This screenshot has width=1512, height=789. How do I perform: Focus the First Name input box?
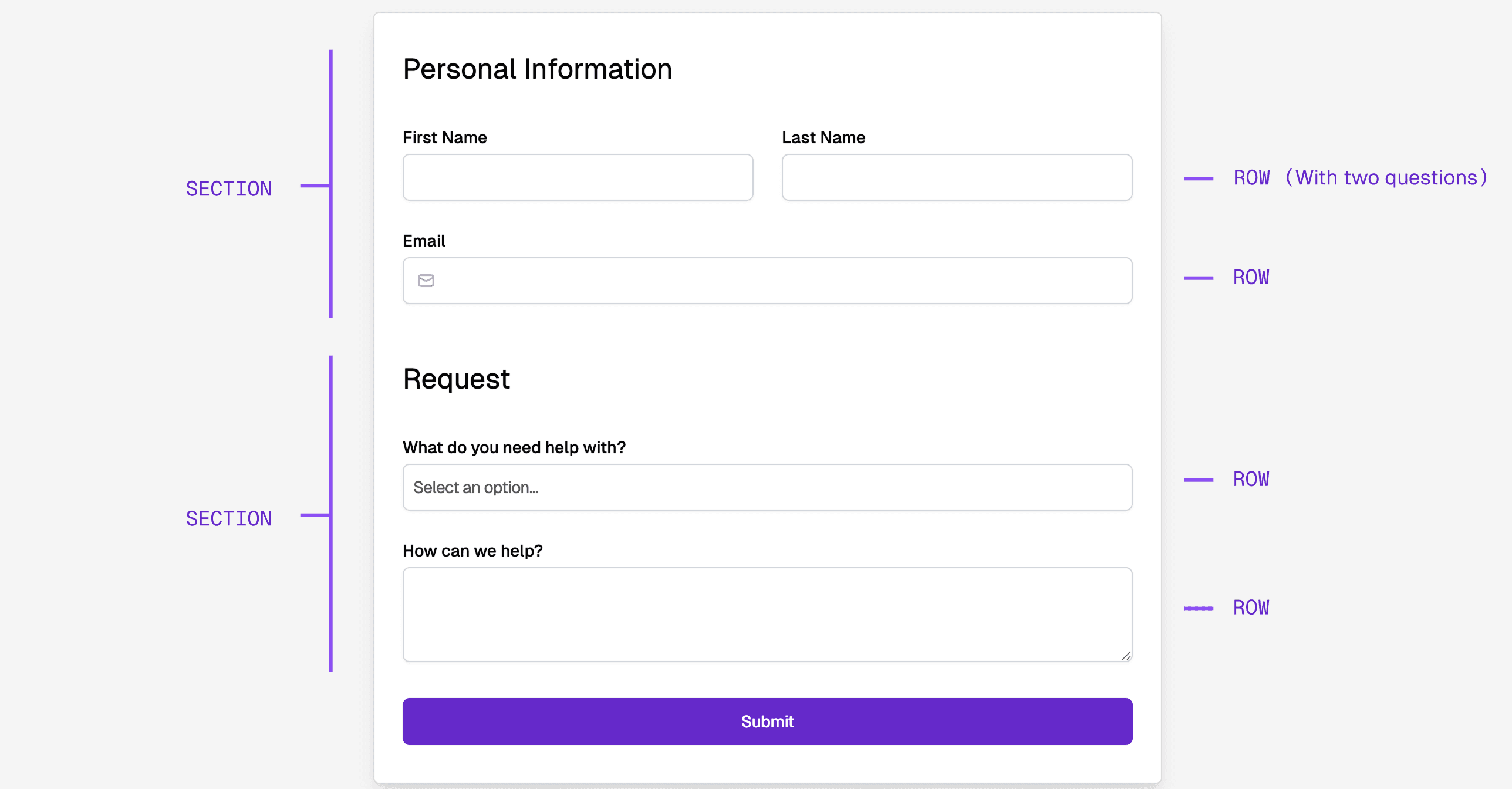coord(578,177)
